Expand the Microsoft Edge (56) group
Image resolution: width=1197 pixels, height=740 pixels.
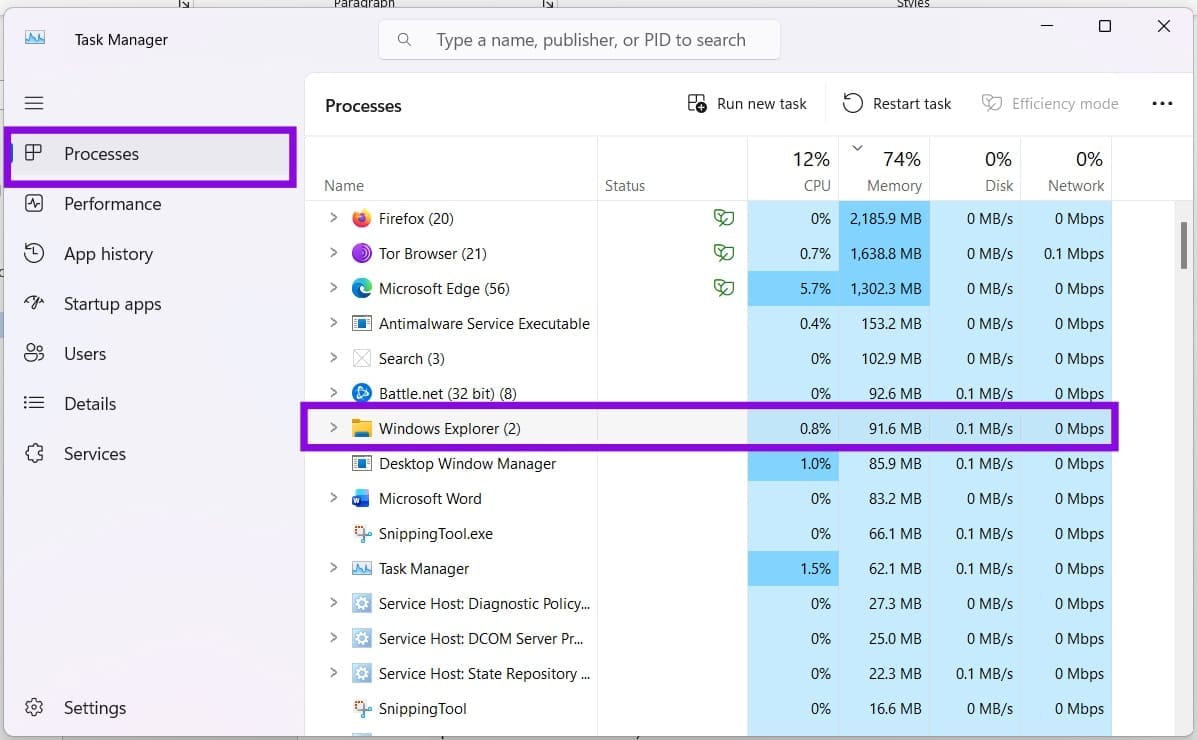(334, 288)
